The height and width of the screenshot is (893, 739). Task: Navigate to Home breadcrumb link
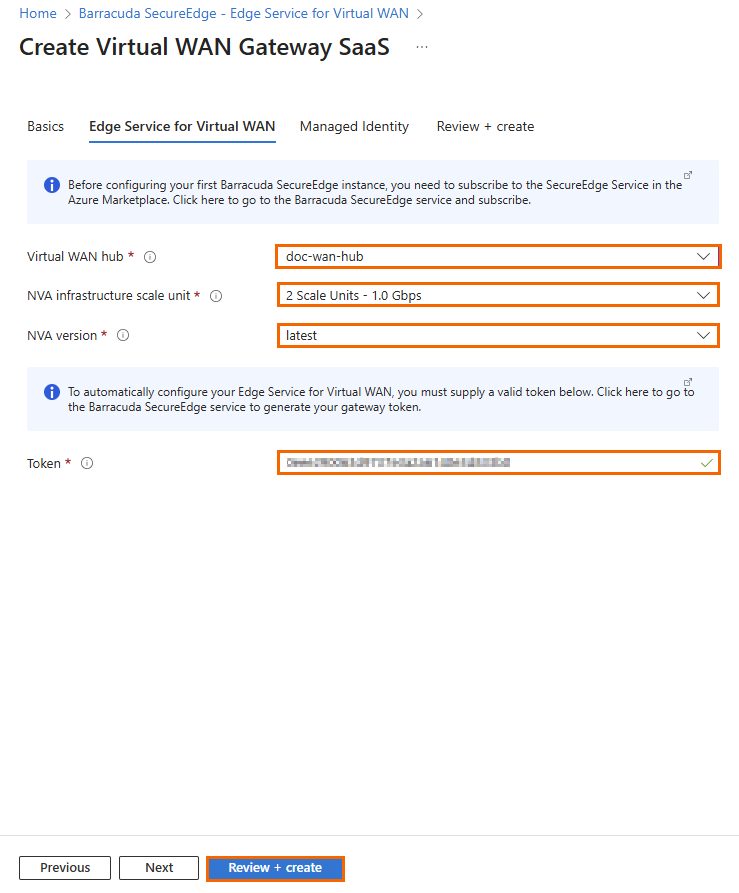point(38,14)
